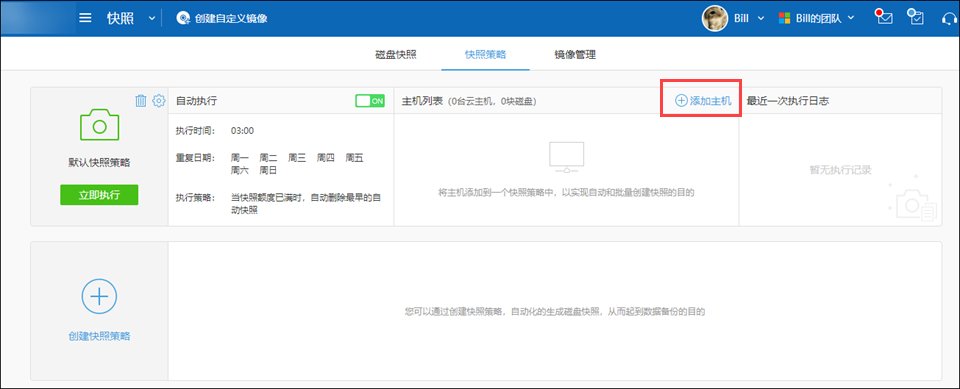Click the 立即执行 green button
Image resolution: width=960 pixels, height=389 pixels.
[99, 195]
